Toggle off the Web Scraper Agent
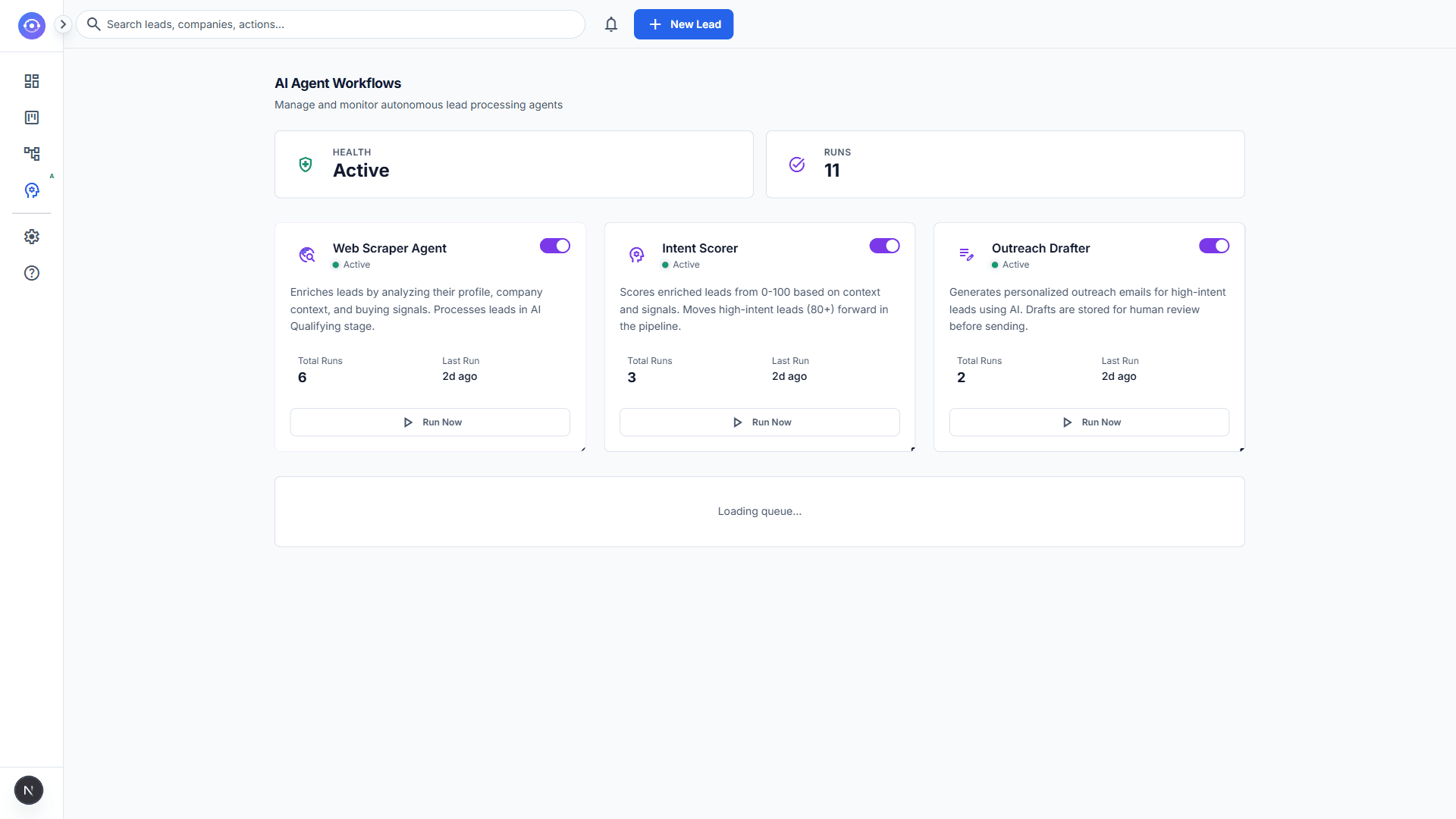Viewport: 1456px width, 819px height. [x=555, y=246]
